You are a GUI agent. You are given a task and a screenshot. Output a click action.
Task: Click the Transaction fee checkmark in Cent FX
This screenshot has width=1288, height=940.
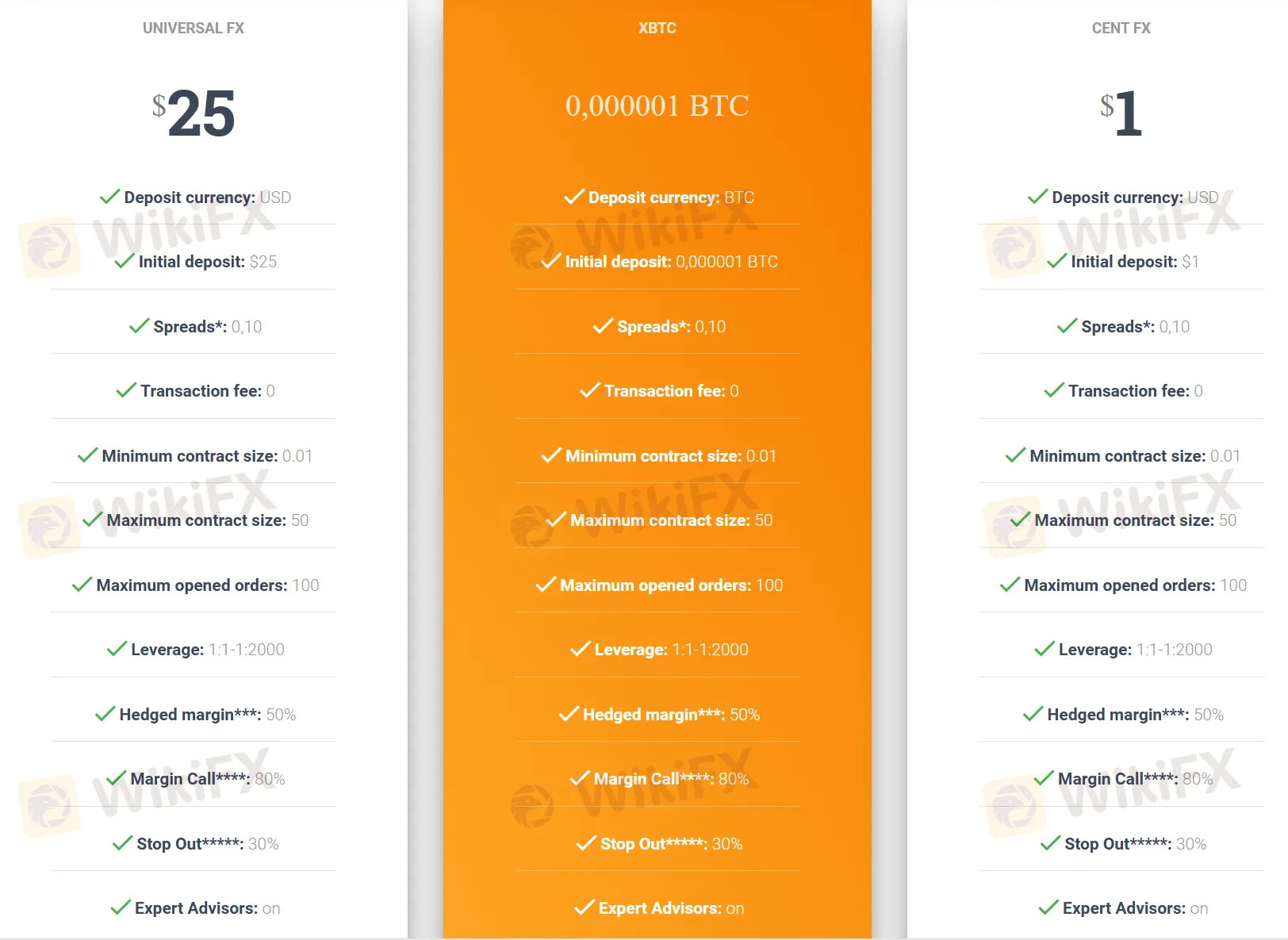click(1054, 390)
